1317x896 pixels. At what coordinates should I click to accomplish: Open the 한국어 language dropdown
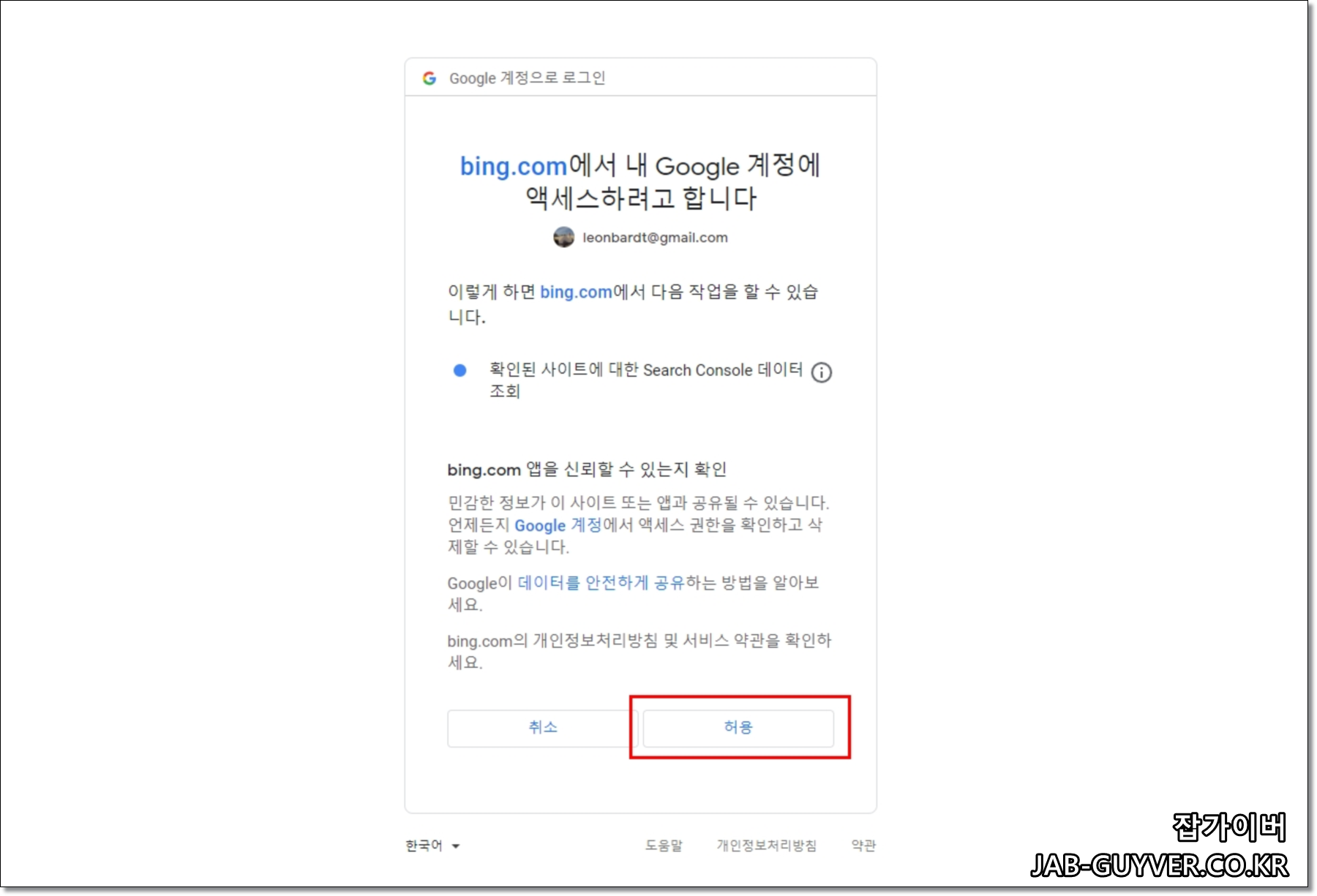(x=432, y=846)
